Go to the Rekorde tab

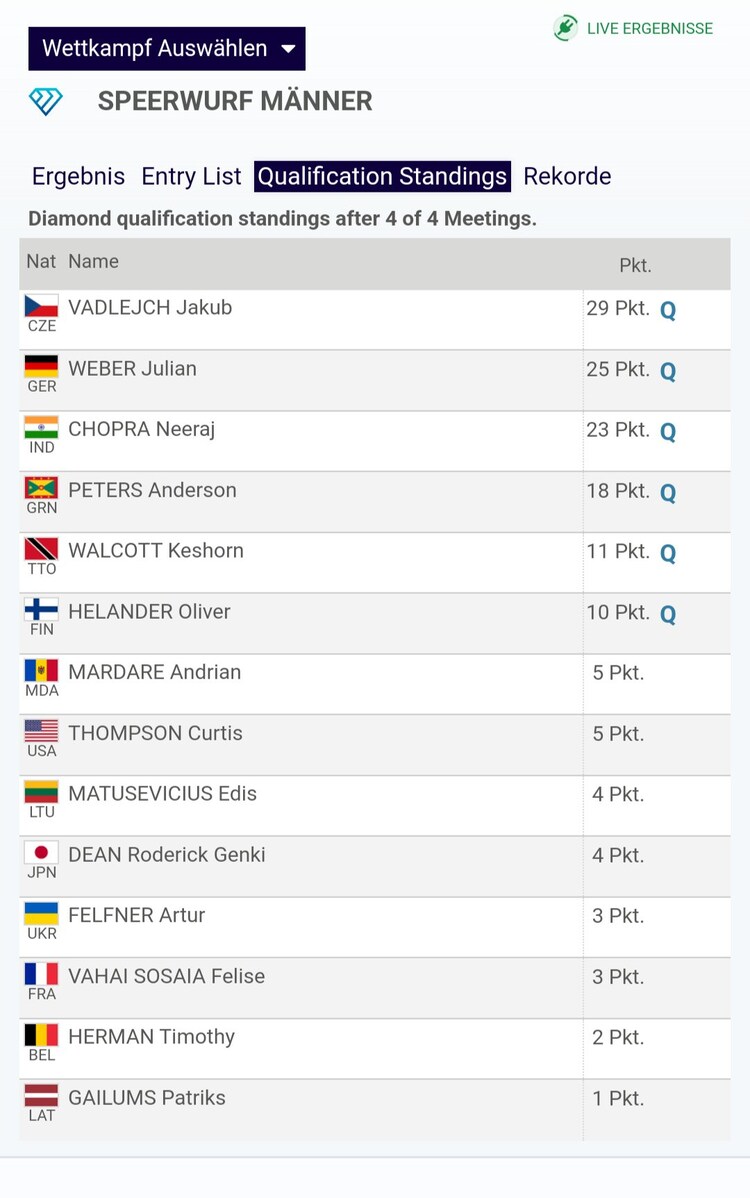[567, 176]
